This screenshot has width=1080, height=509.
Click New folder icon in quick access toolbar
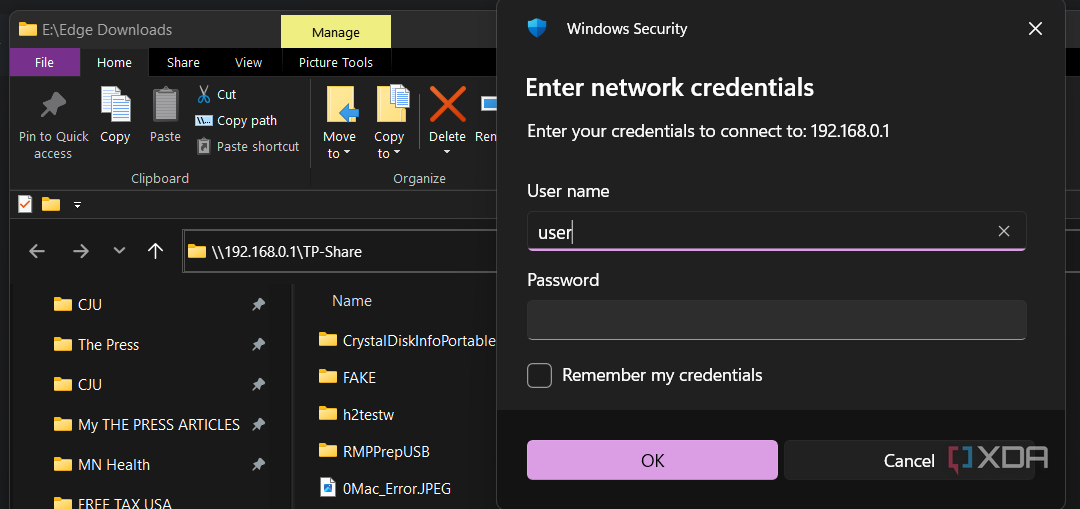click(x=51, y=204)
